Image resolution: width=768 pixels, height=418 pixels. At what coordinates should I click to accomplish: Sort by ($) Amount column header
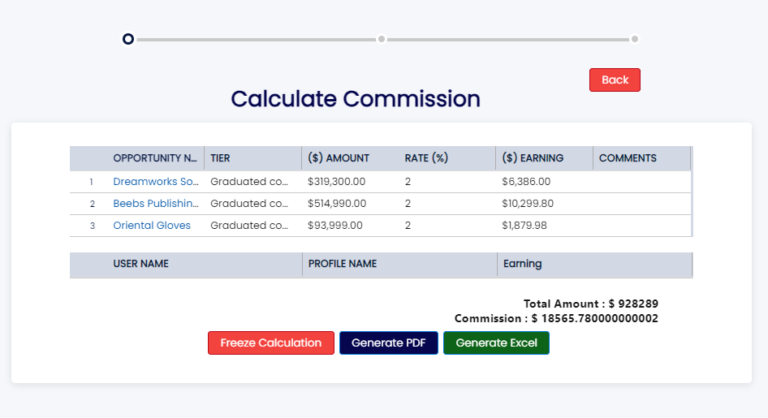tap(338, 158)
